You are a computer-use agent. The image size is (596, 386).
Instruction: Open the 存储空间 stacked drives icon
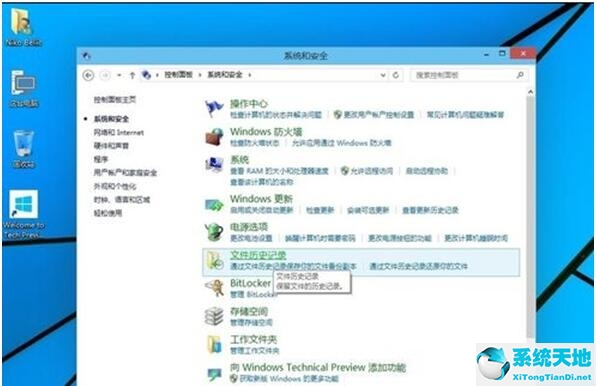click(214, 316)
